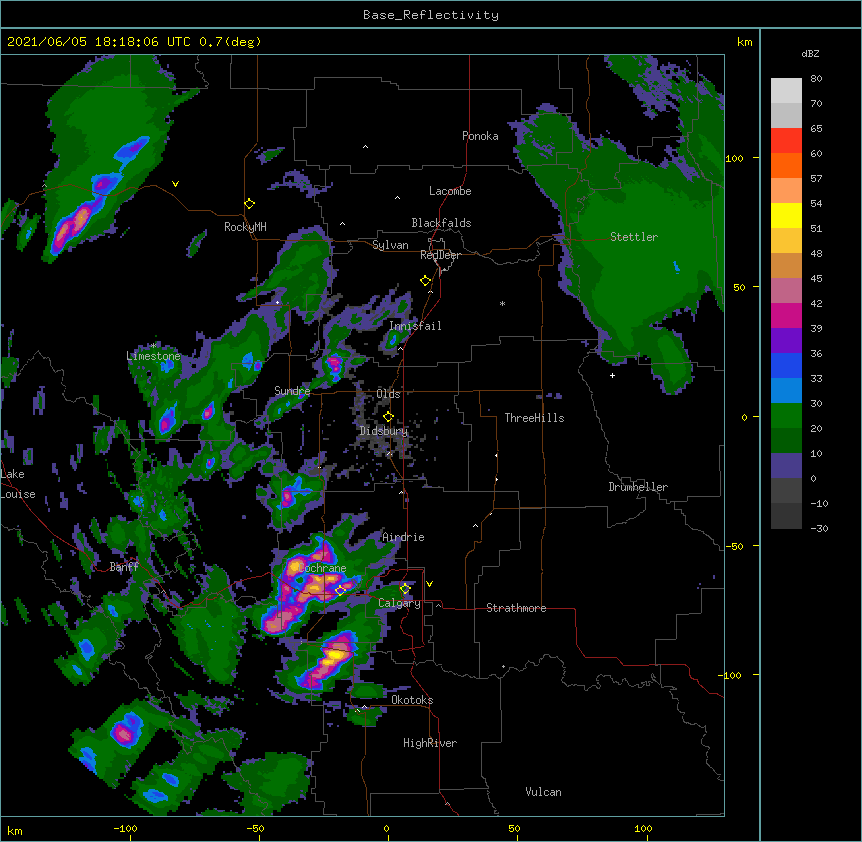Image resolution: width=862 pixels, height=842 pixels.
Task: Click the Stettler city label
Action: coord(634,237)
